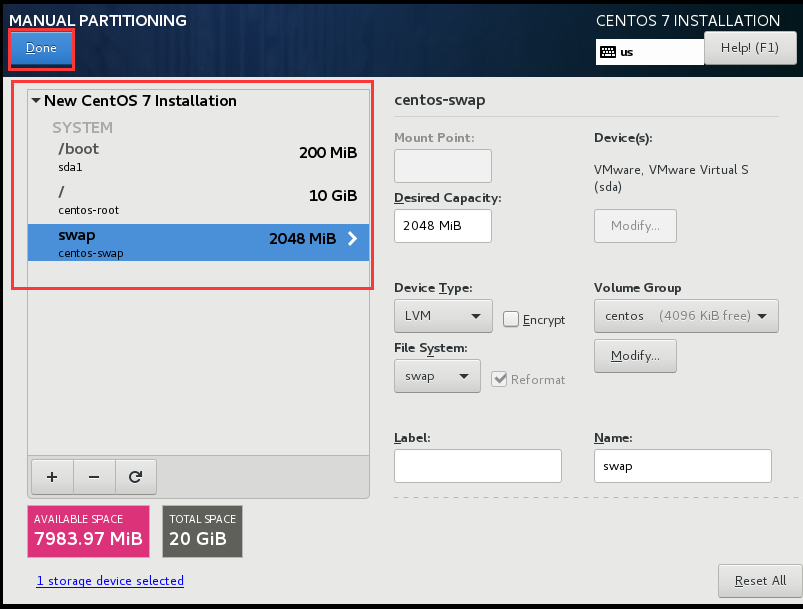Viewport: 803px width, 609px height.
Task: Click the Name field containing swap
Action: click(x=683, y=466)
